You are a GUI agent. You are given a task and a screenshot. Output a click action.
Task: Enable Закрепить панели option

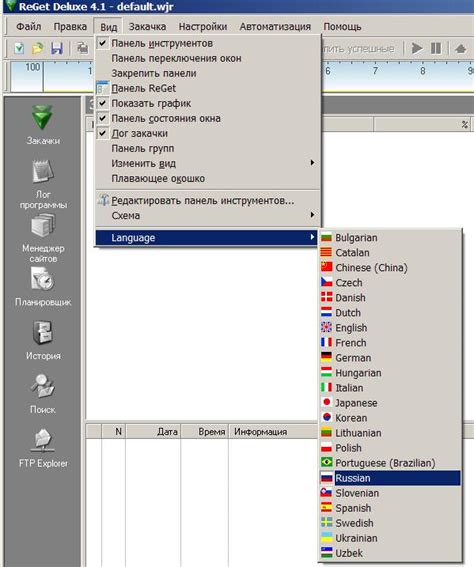(208, 73)
